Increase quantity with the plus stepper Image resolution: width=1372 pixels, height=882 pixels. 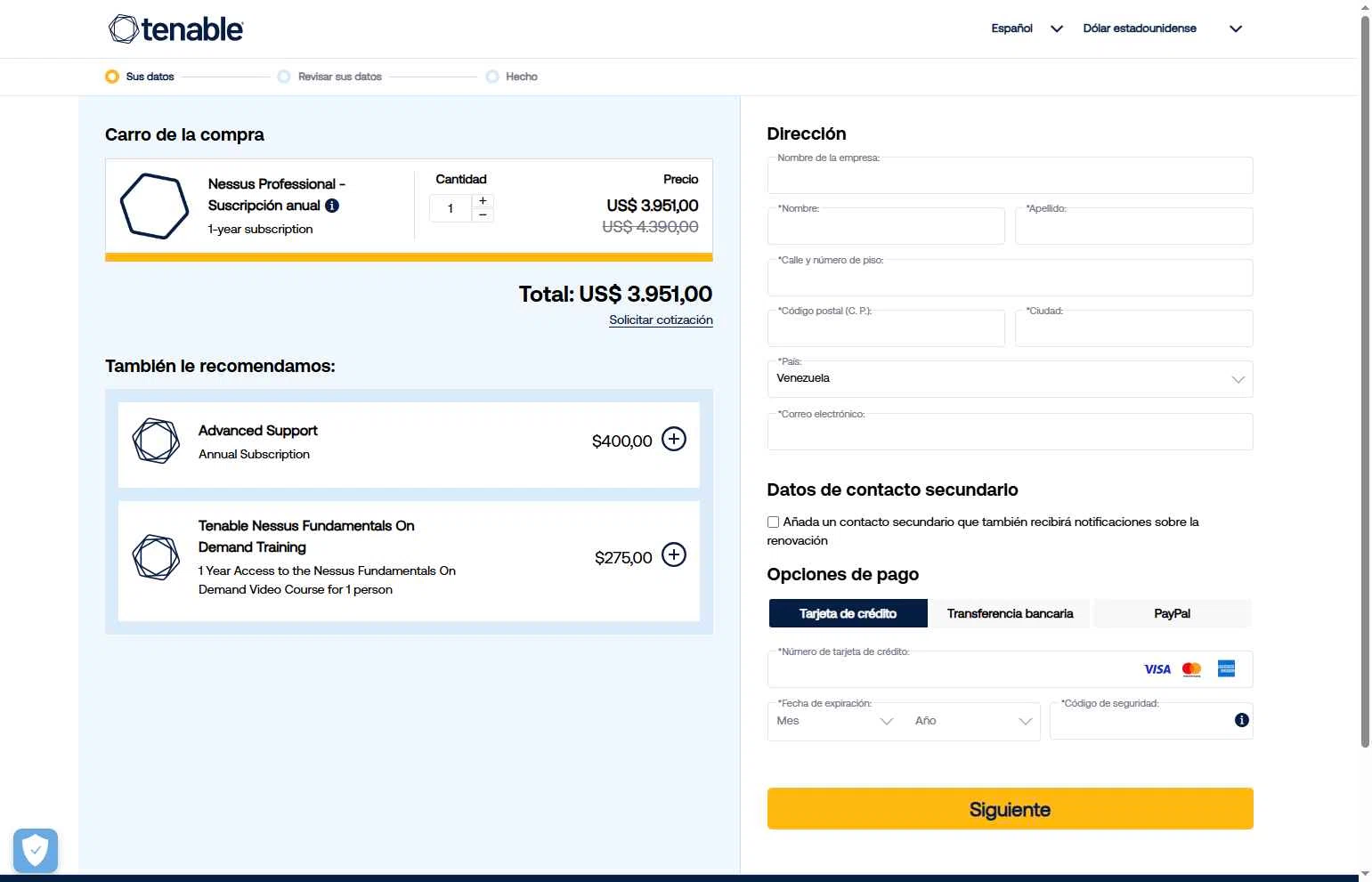pos(483,201)
